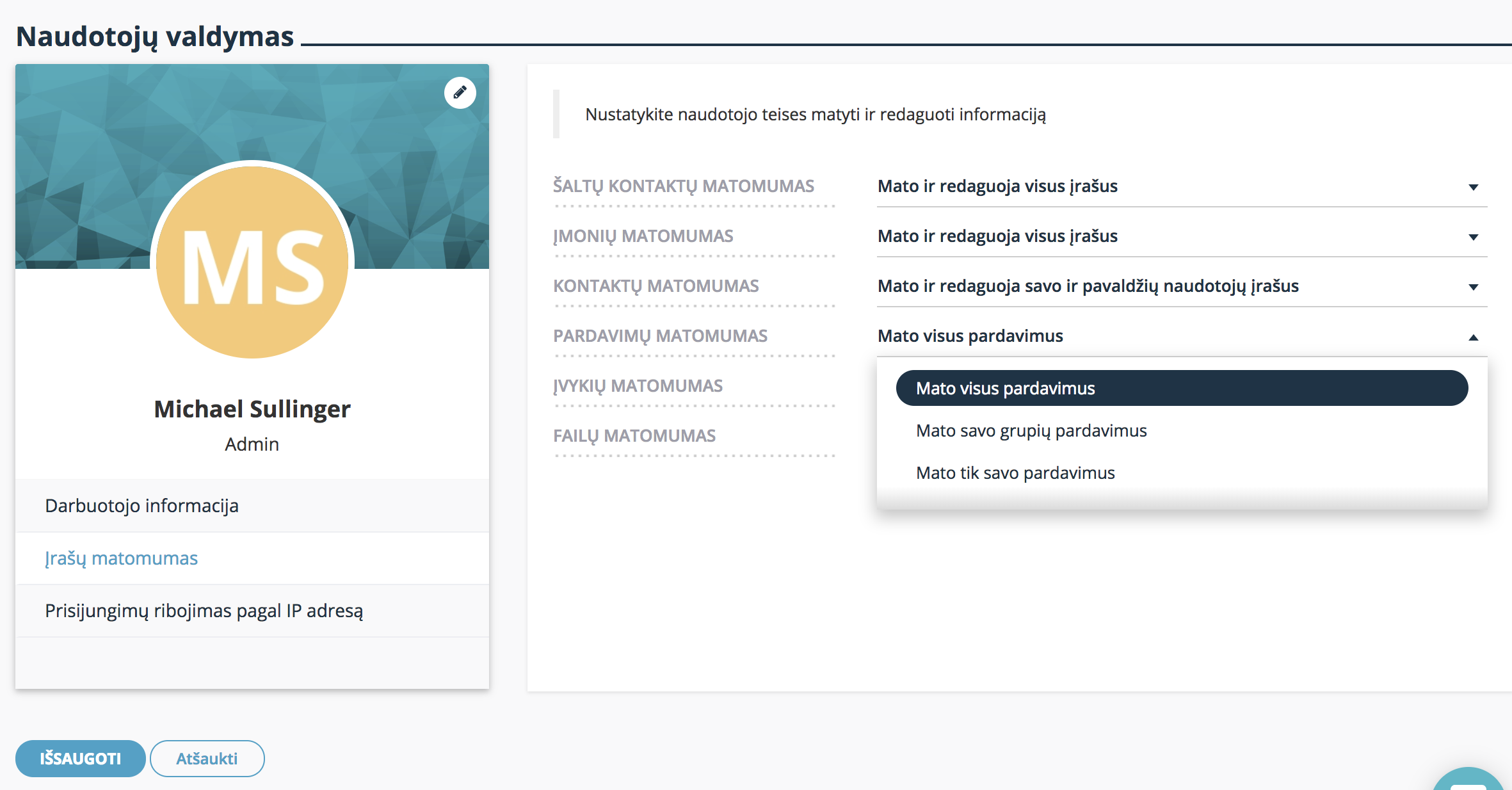Click the Naudotojų valdymas heading
1512x790 pixels.
point(155,36)
